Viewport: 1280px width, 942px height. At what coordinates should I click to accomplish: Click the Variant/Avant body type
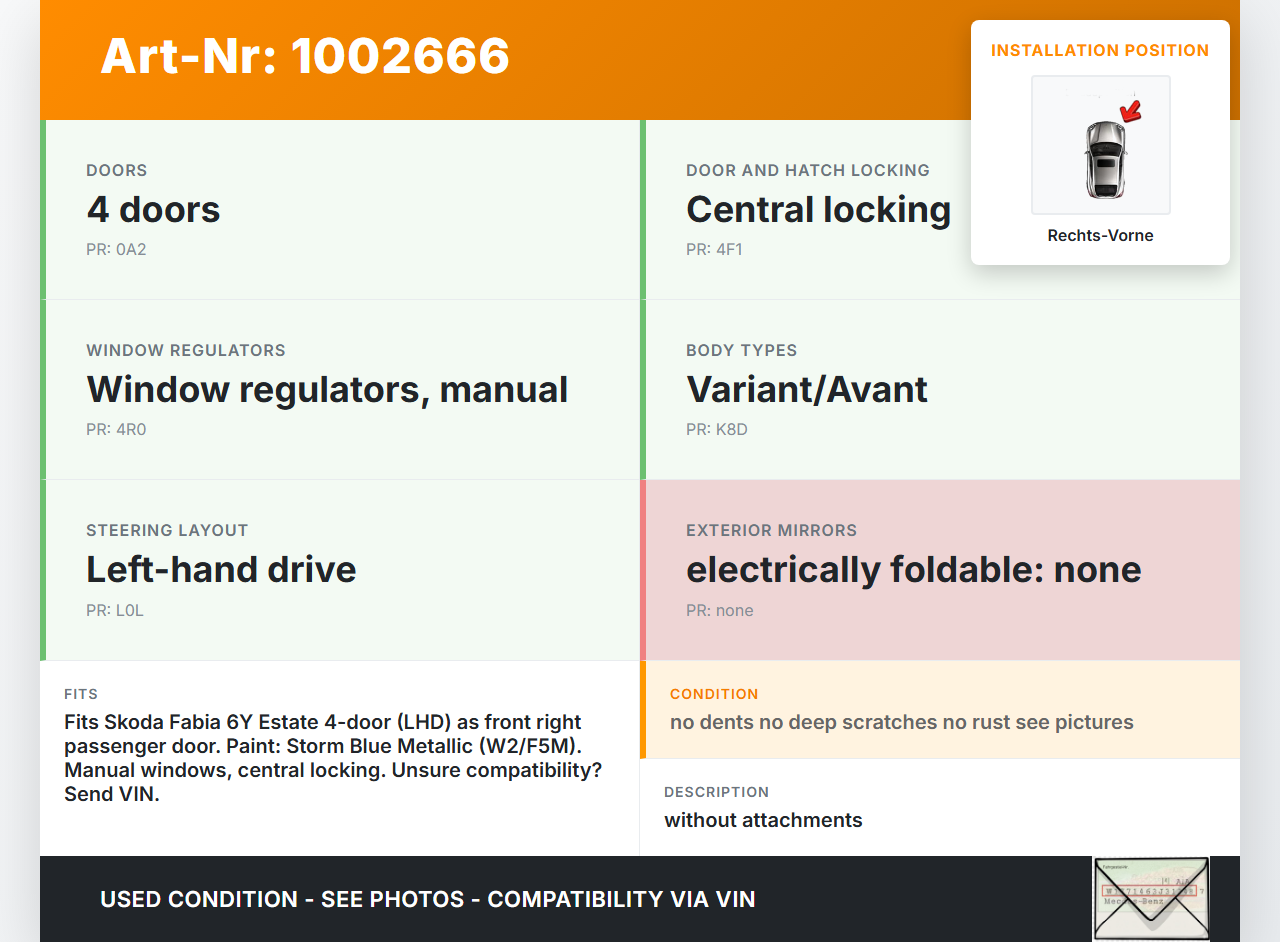807,390
